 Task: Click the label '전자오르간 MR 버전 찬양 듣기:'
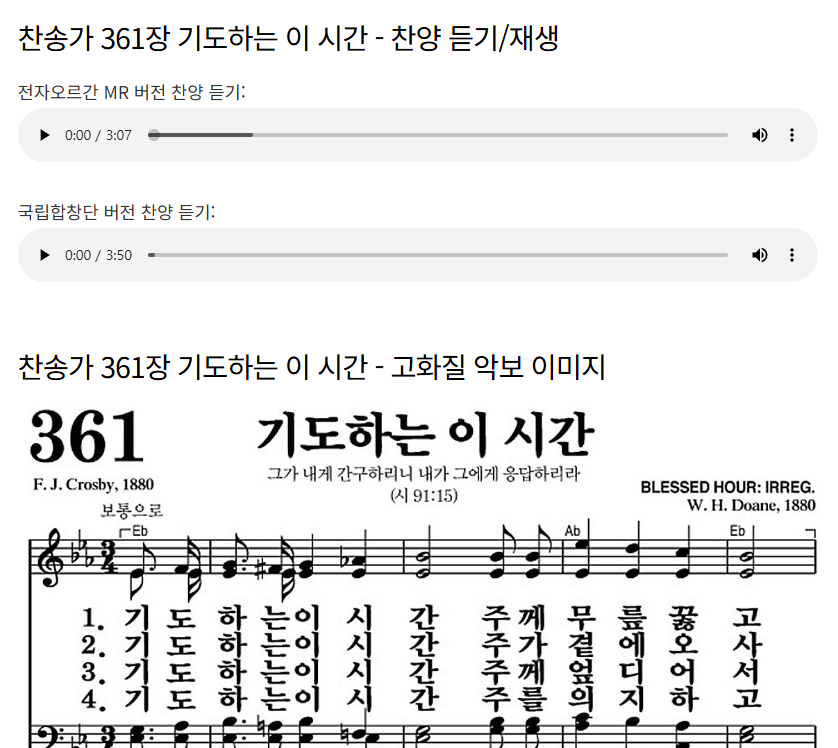point(131,92)
